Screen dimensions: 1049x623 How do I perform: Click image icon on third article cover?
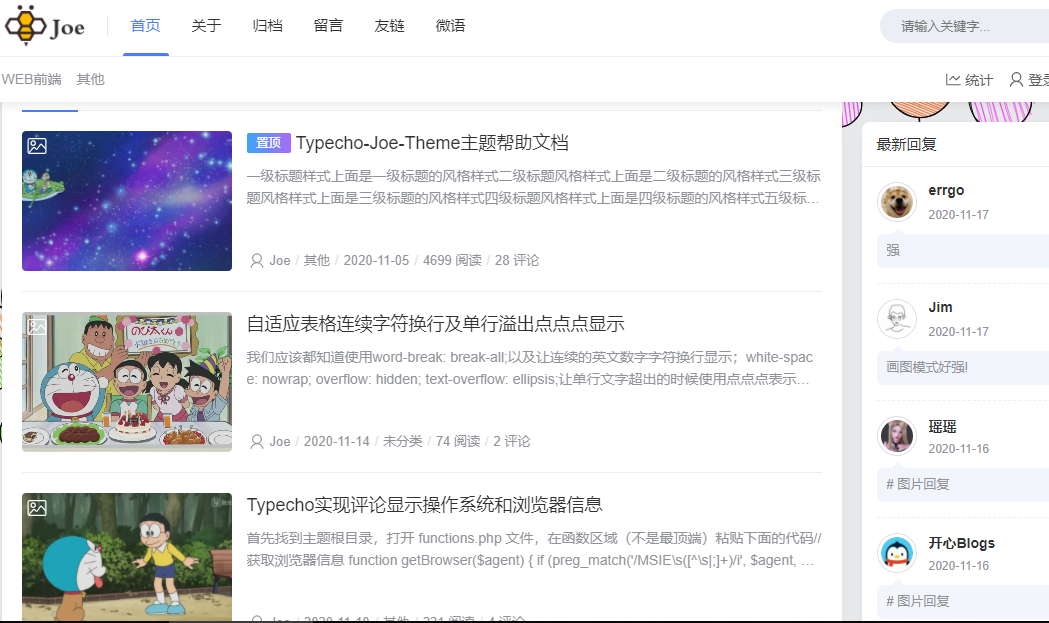[x=37, y=507]
